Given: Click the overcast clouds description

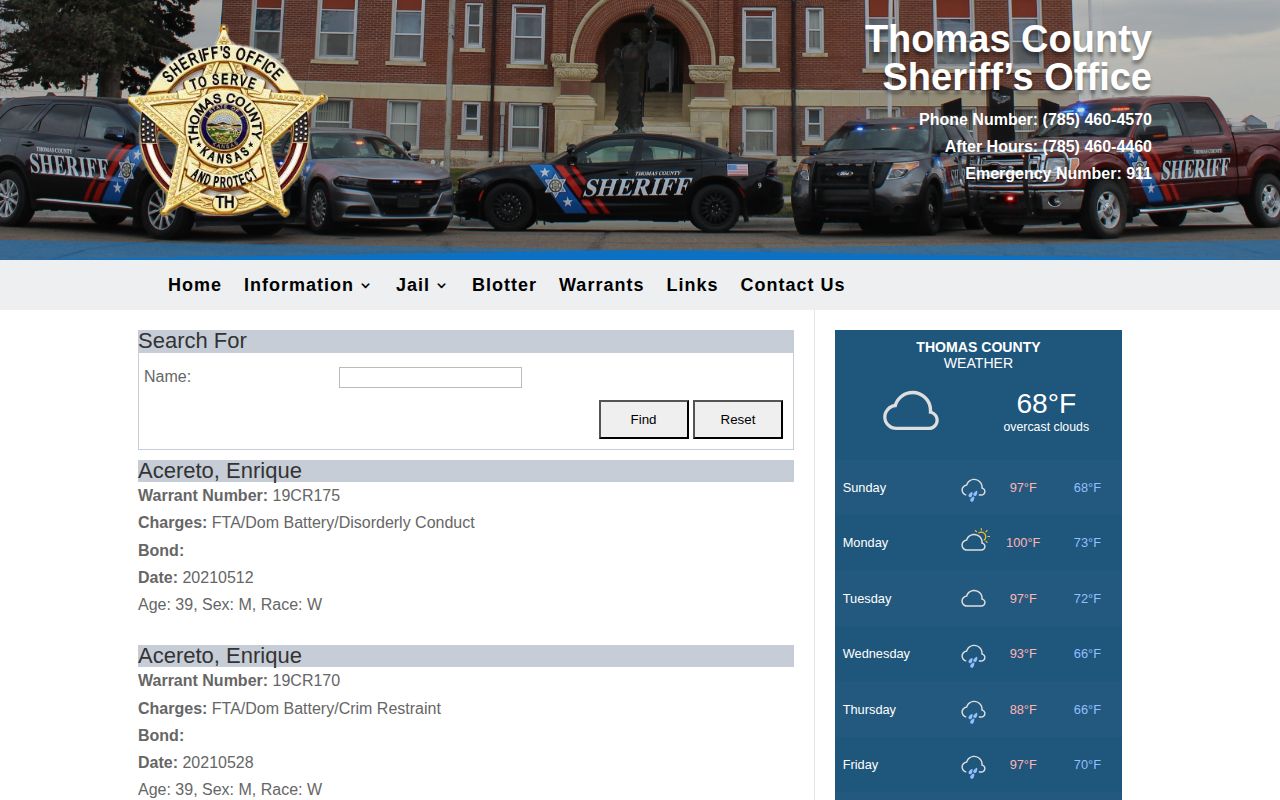Looking at the screenshot, I should coord(1046,427).
